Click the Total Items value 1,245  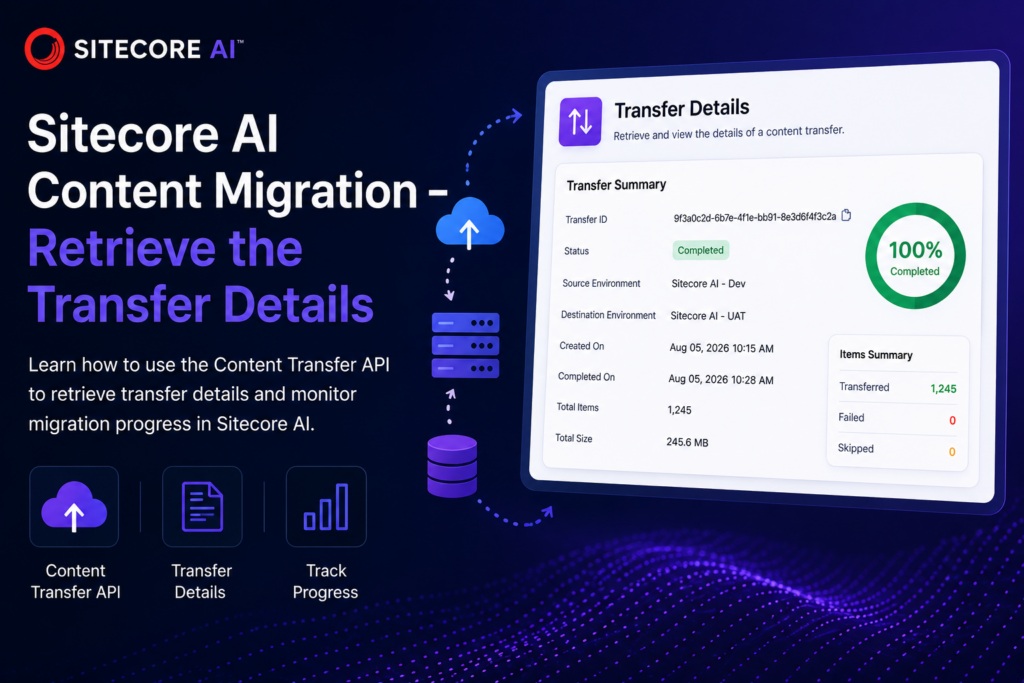coord(679,410)
